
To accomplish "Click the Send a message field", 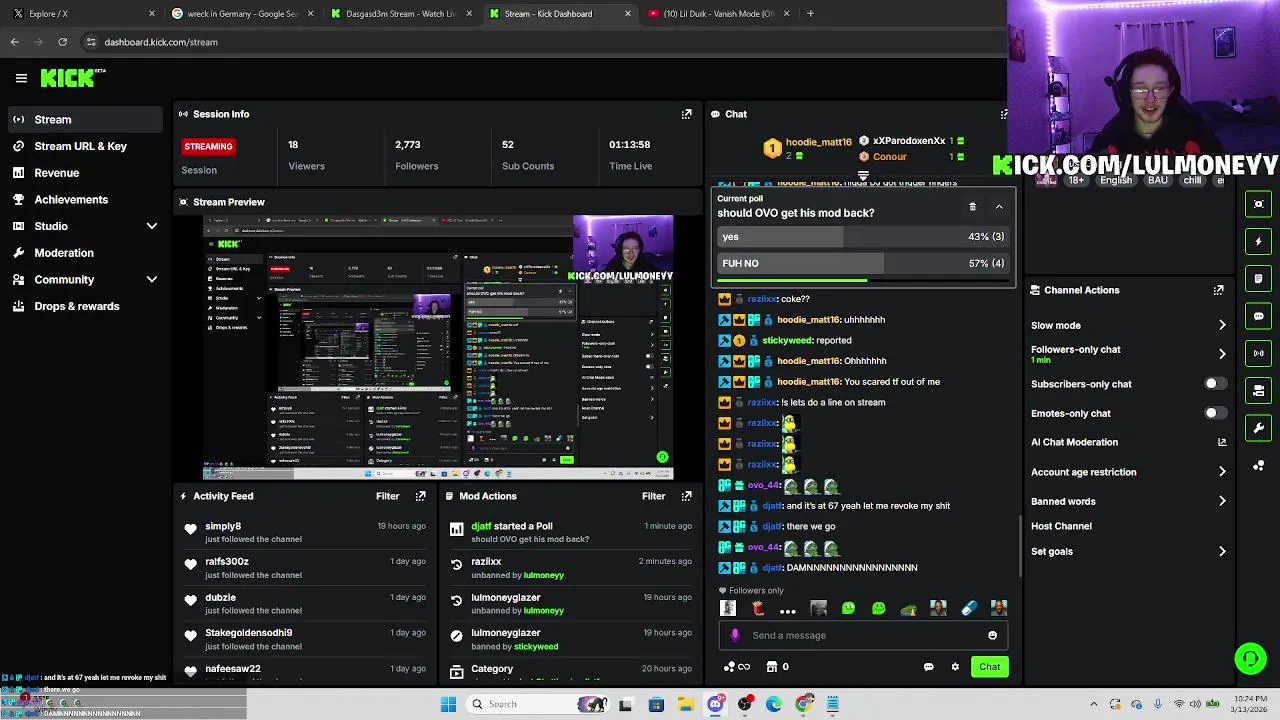I will (863, 635).
